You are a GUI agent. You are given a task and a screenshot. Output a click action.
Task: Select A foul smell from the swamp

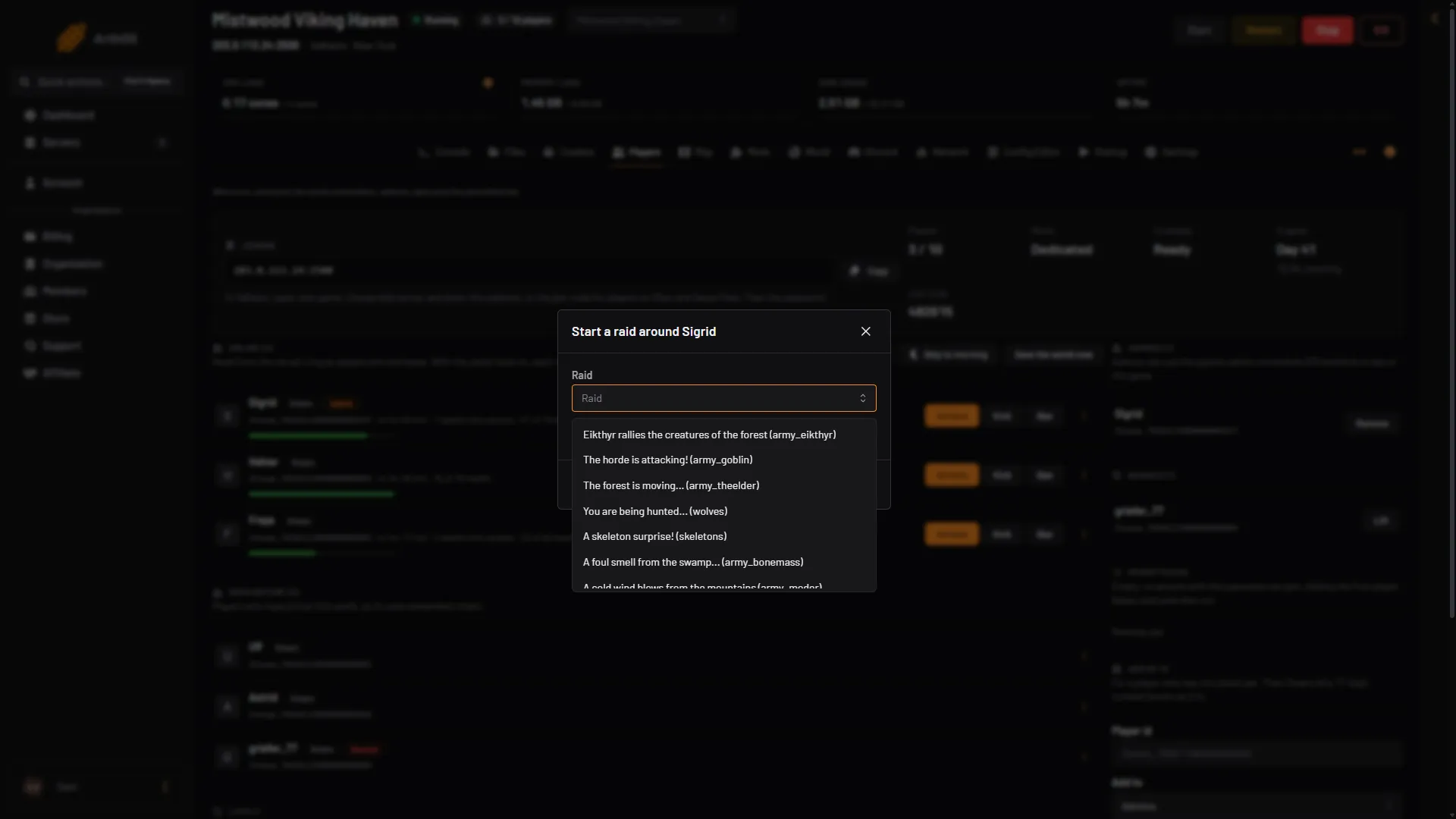[x=723, y=562]
